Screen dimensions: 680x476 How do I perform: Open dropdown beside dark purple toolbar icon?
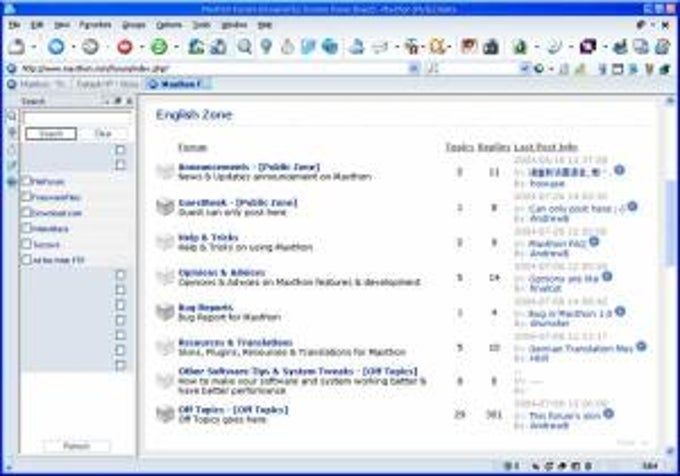(605, 47)
